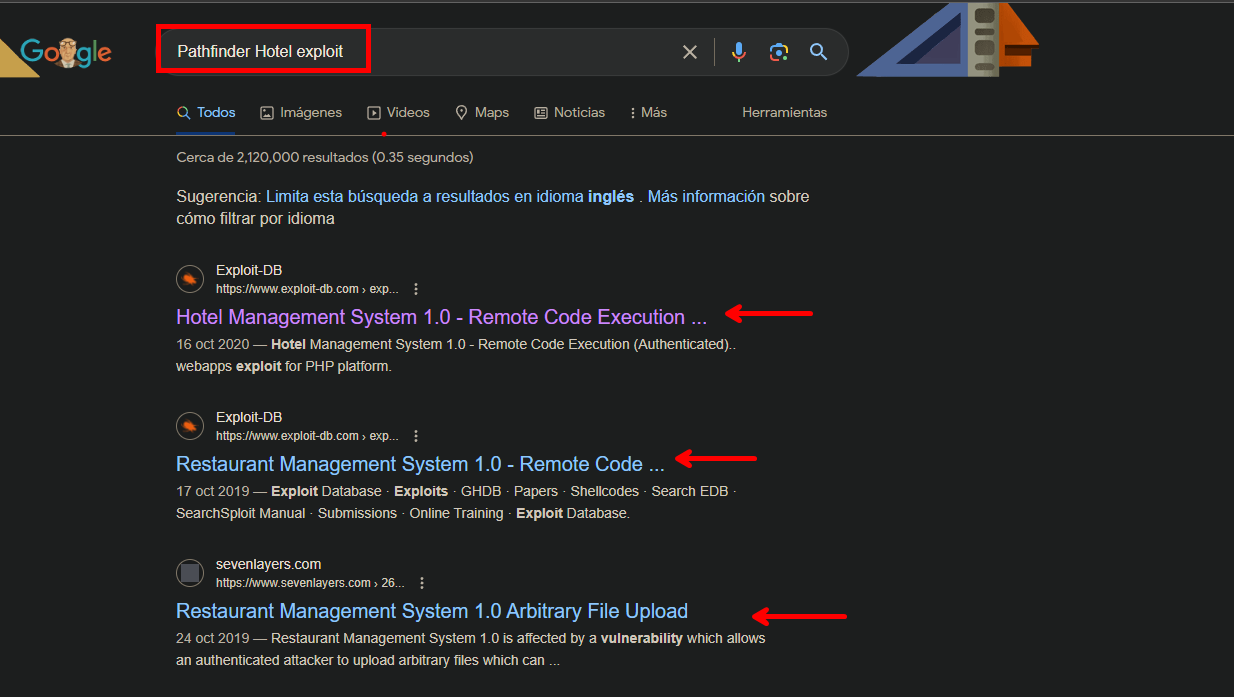Open Google Lens image search icon
Image resolution: width=1234 pixels, height=697 pixels.
coord(779,52)
